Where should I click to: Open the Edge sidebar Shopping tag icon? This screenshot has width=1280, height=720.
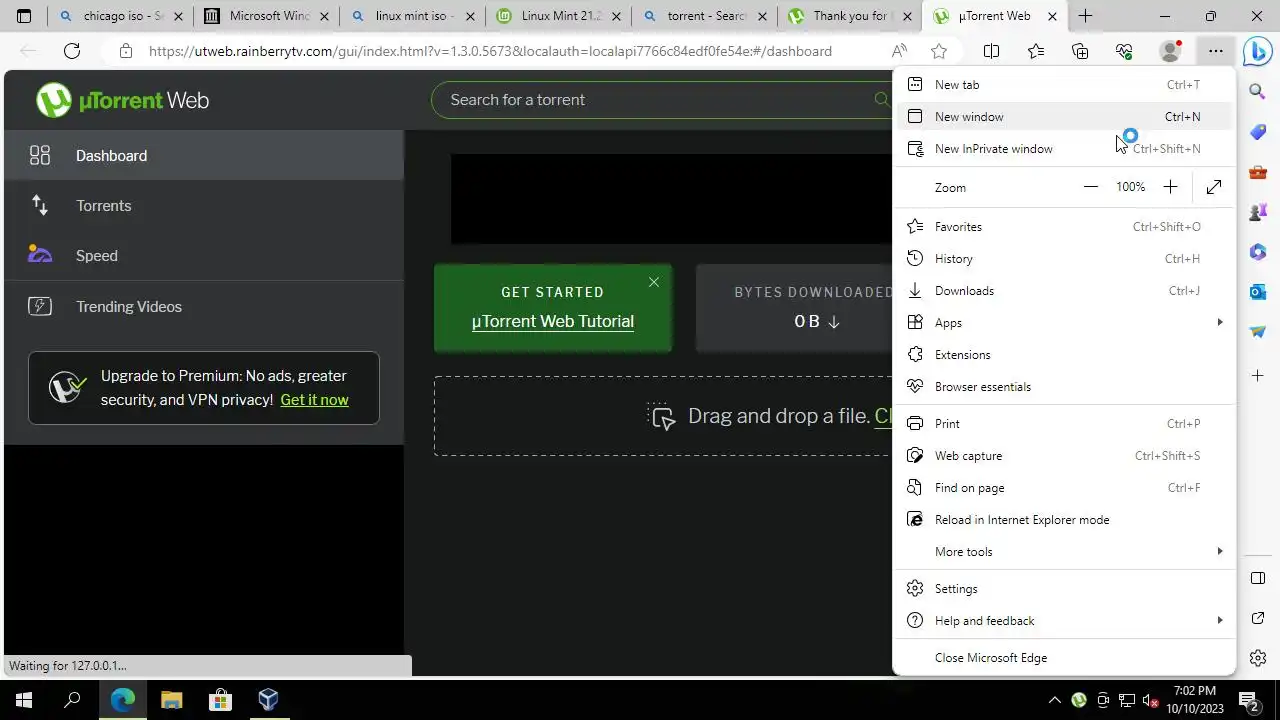pyautogui.click(x=1258, y=132)
